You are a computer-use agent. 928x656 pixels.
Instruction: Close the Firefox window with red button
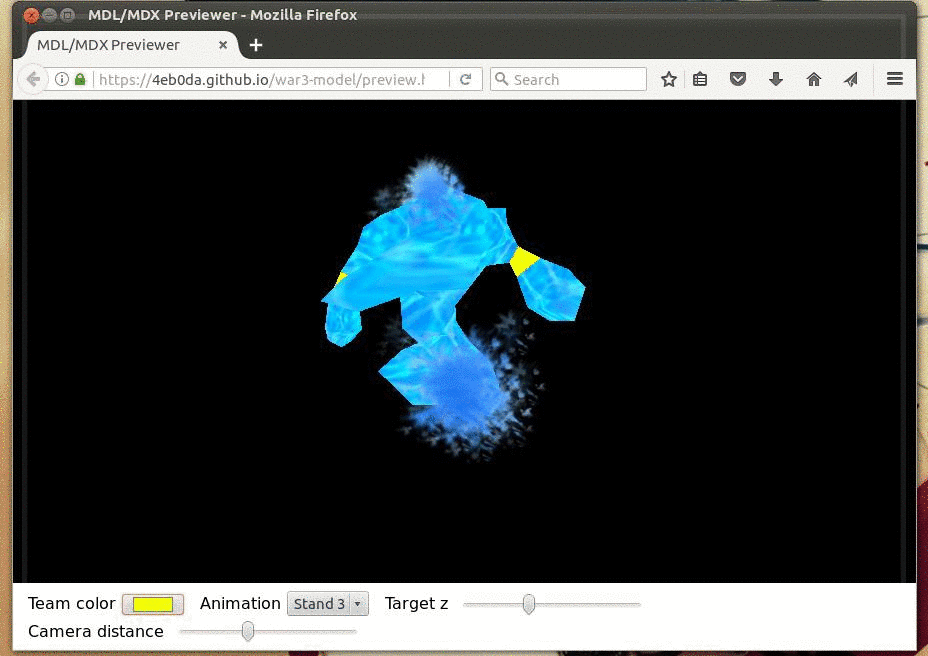coord(31,15)
